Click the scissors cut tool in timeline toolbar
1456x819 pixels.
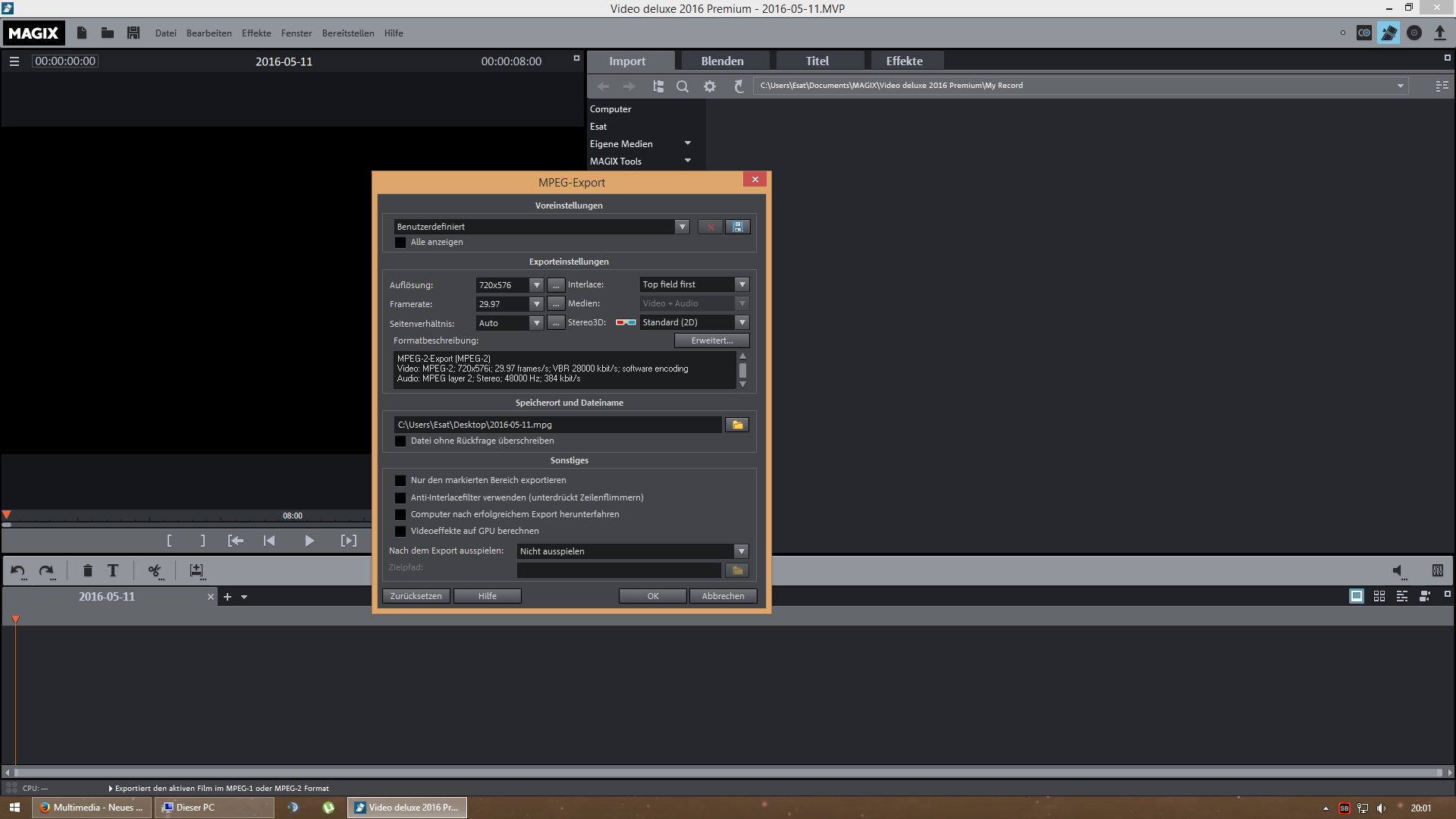155,571
